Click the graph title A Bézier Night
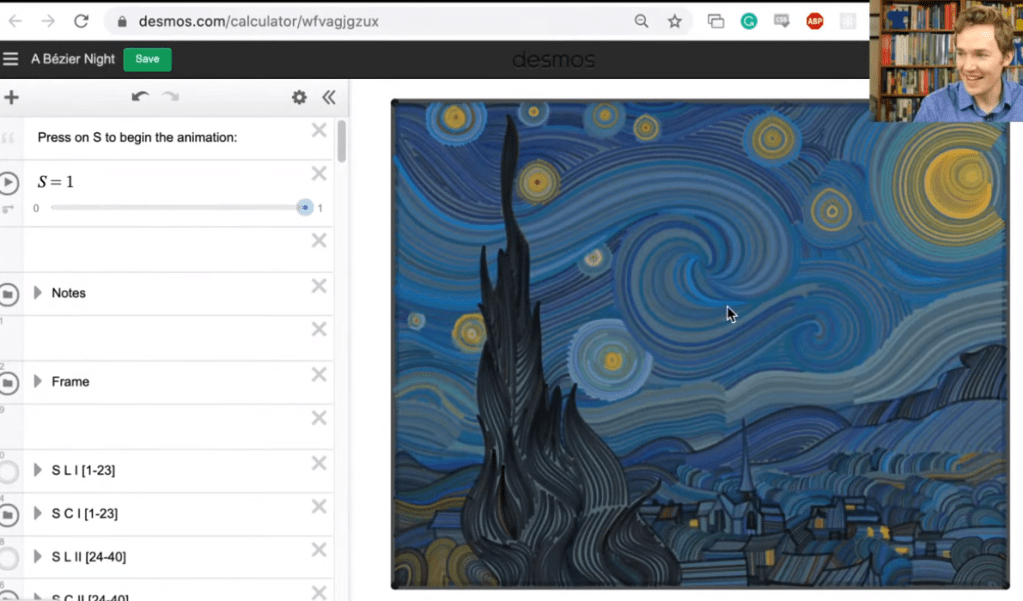The image size is (1023, 601). point(73,59)
